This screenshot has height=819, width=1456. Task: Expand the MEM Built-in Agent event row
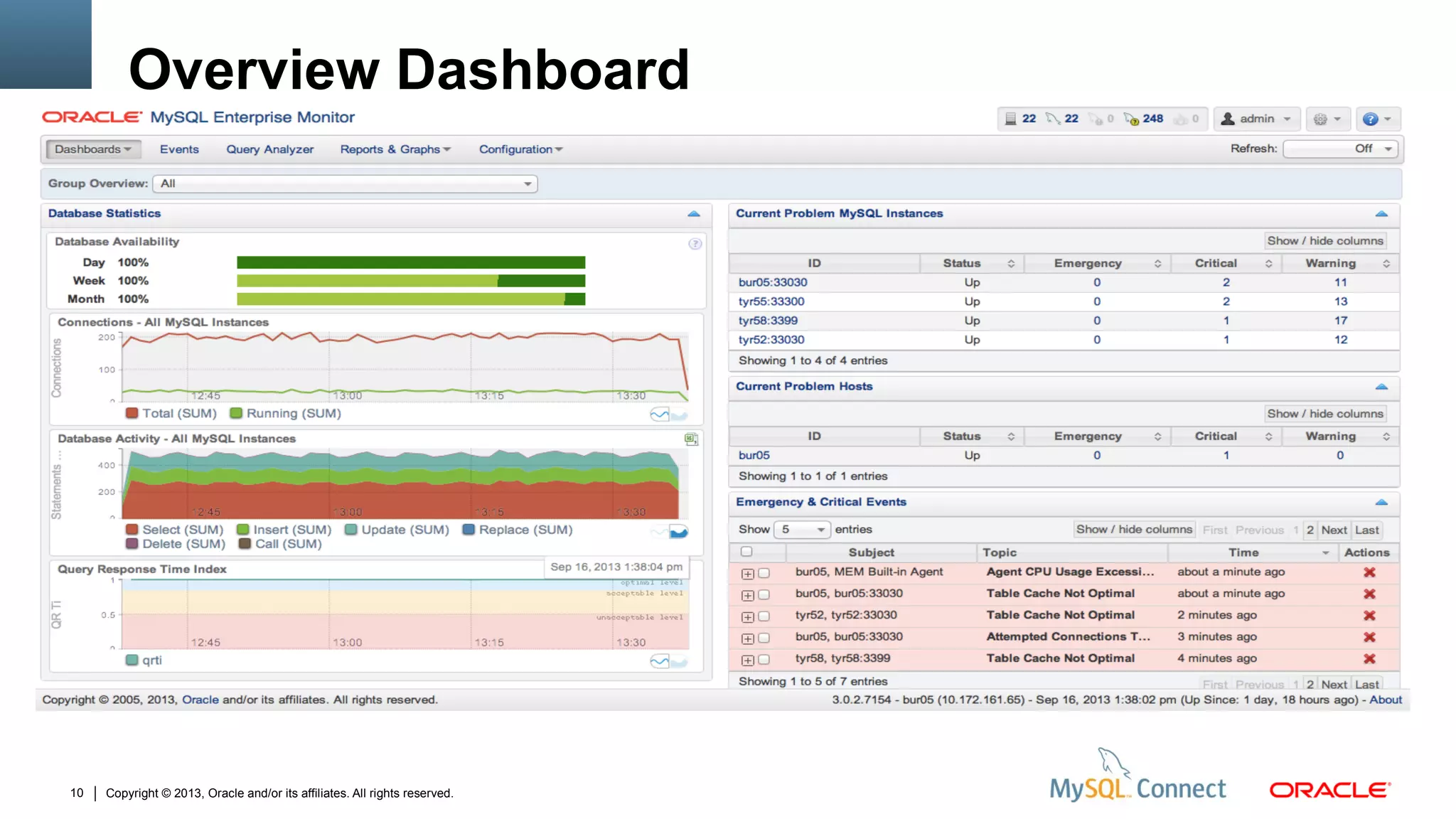click(747, 574)
